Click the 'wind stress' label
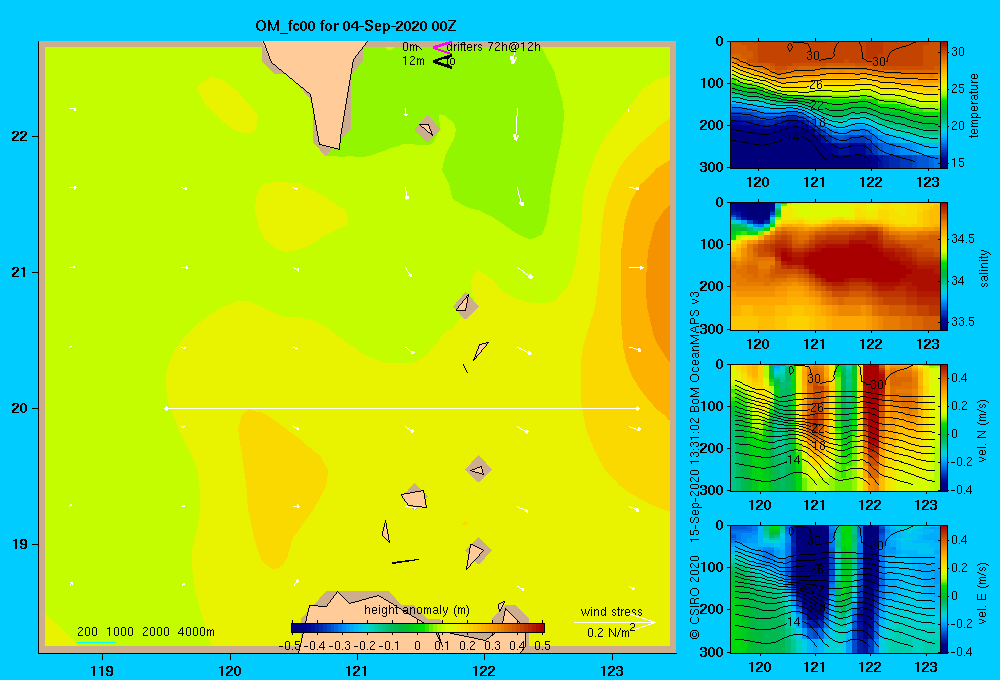Image resolution: width=1000 pixels, height=680 pixels. [612, 611]
